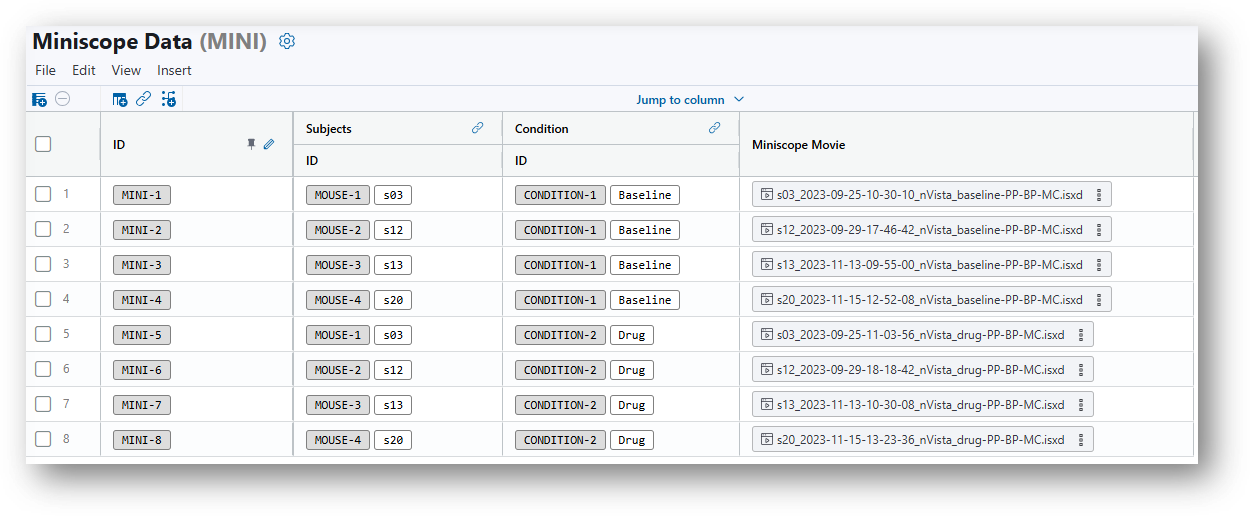Click the pin icon in ID column header
This screenshot has height=516, width=1250.
(252, 144)
